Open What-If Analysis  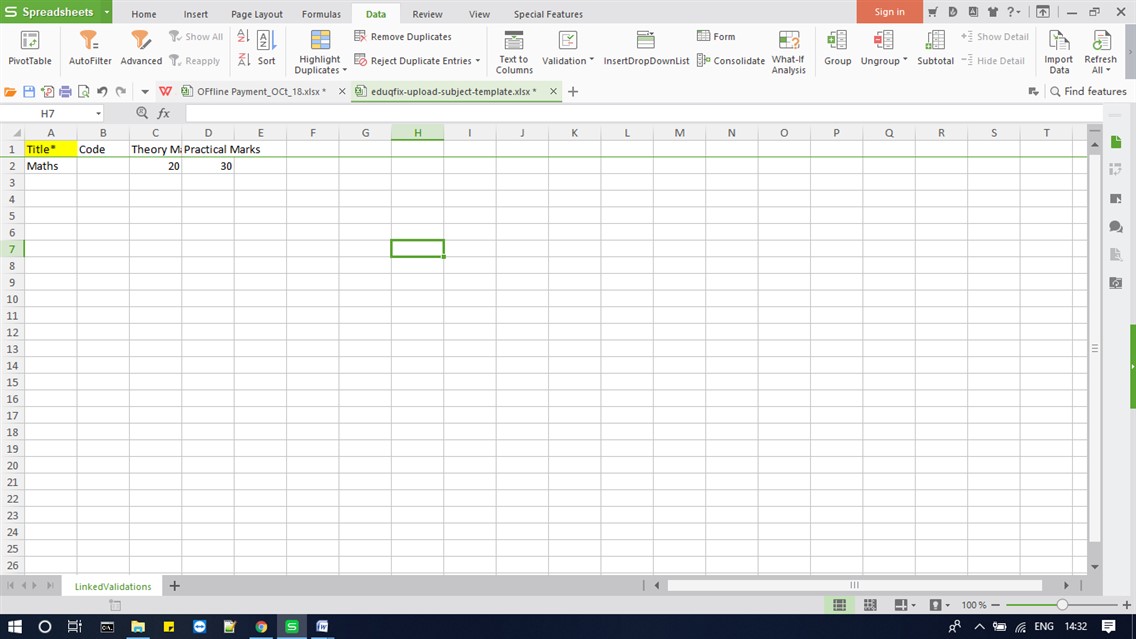tap(788, 52)
